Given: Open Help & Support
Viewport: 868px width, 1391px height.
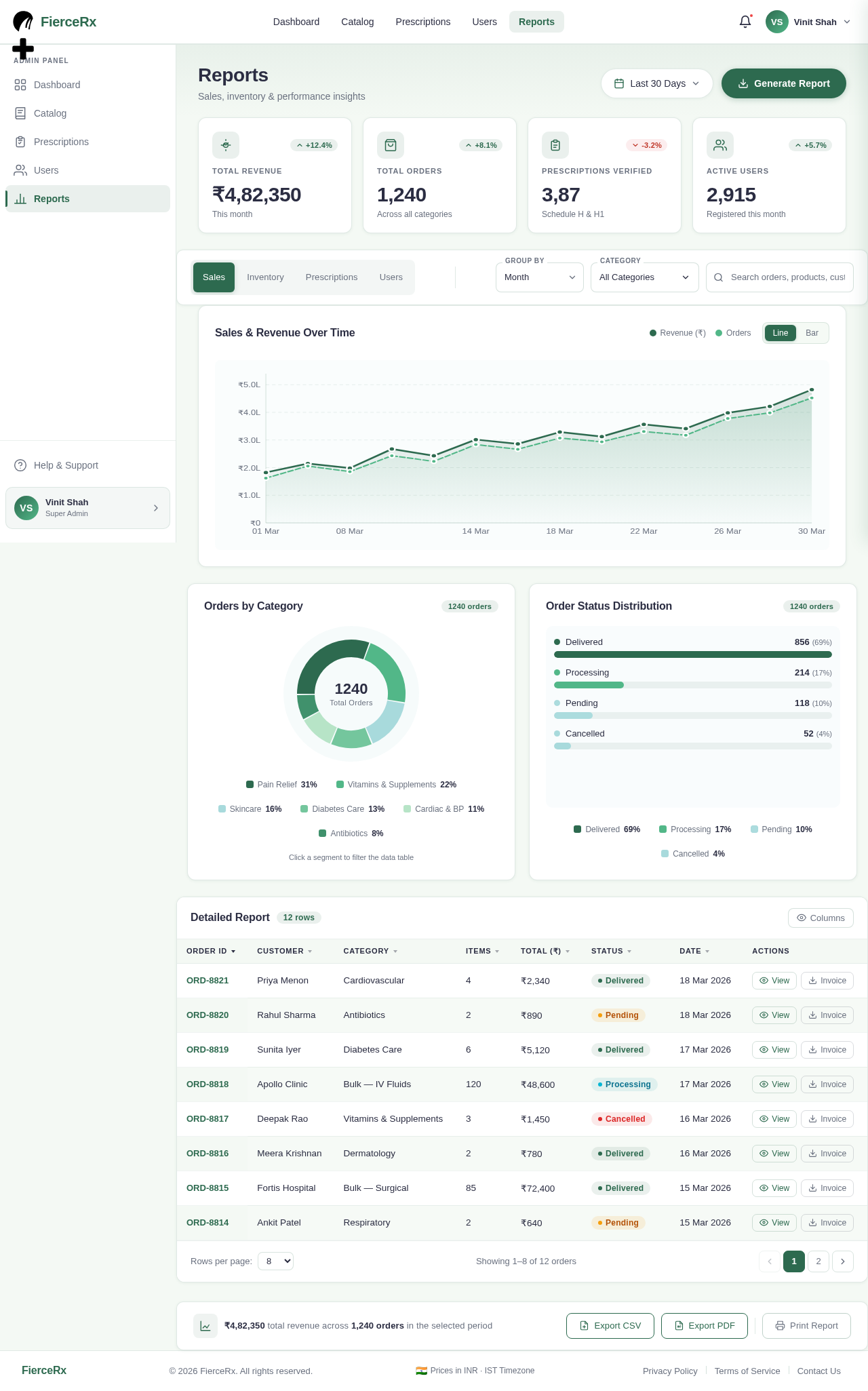Looking at the screenshot, I should click(87, 465).
